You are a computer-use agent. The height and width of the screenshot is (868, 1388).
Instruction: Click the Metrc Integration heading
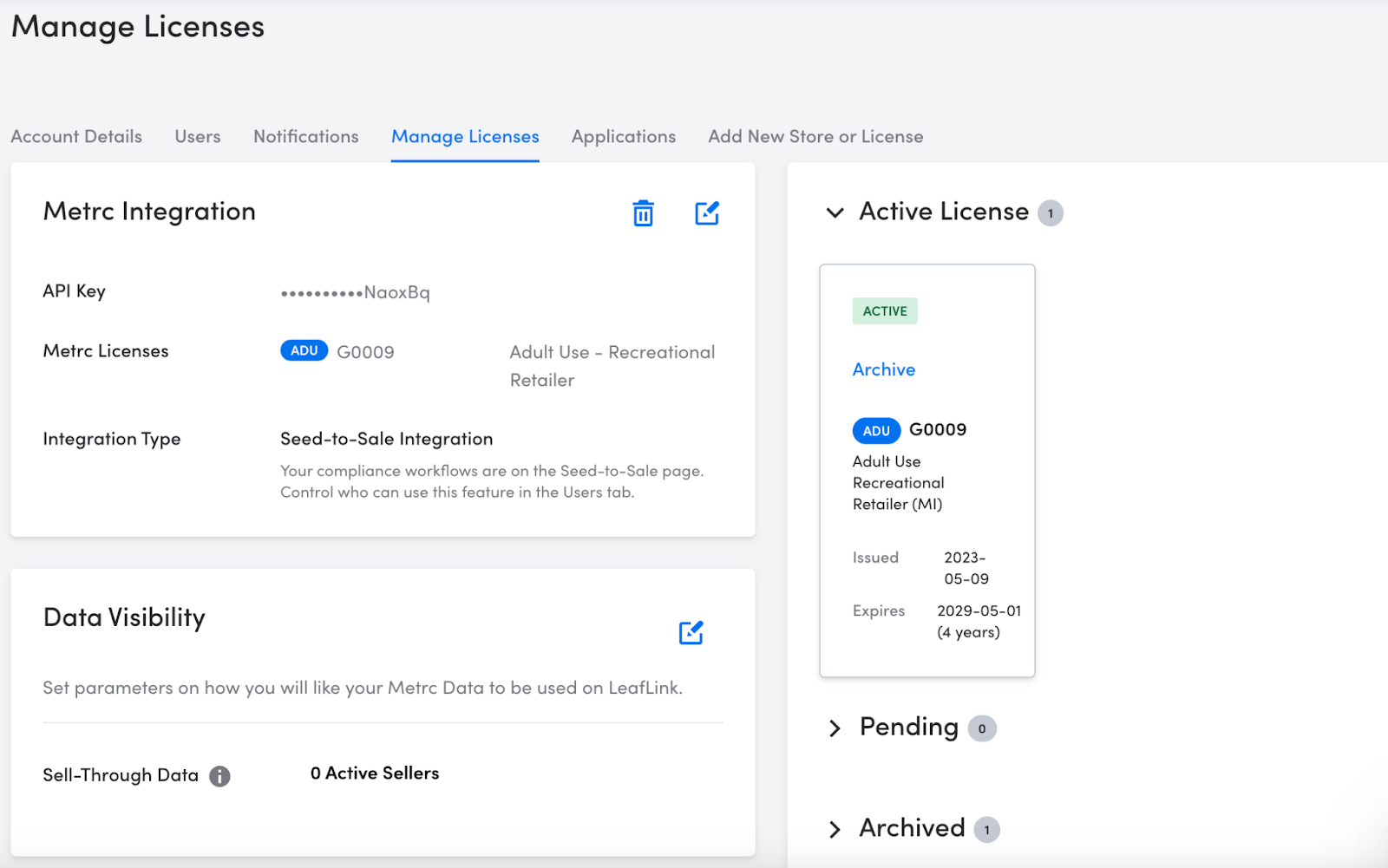pyautogui.click(x=149, y=212)
